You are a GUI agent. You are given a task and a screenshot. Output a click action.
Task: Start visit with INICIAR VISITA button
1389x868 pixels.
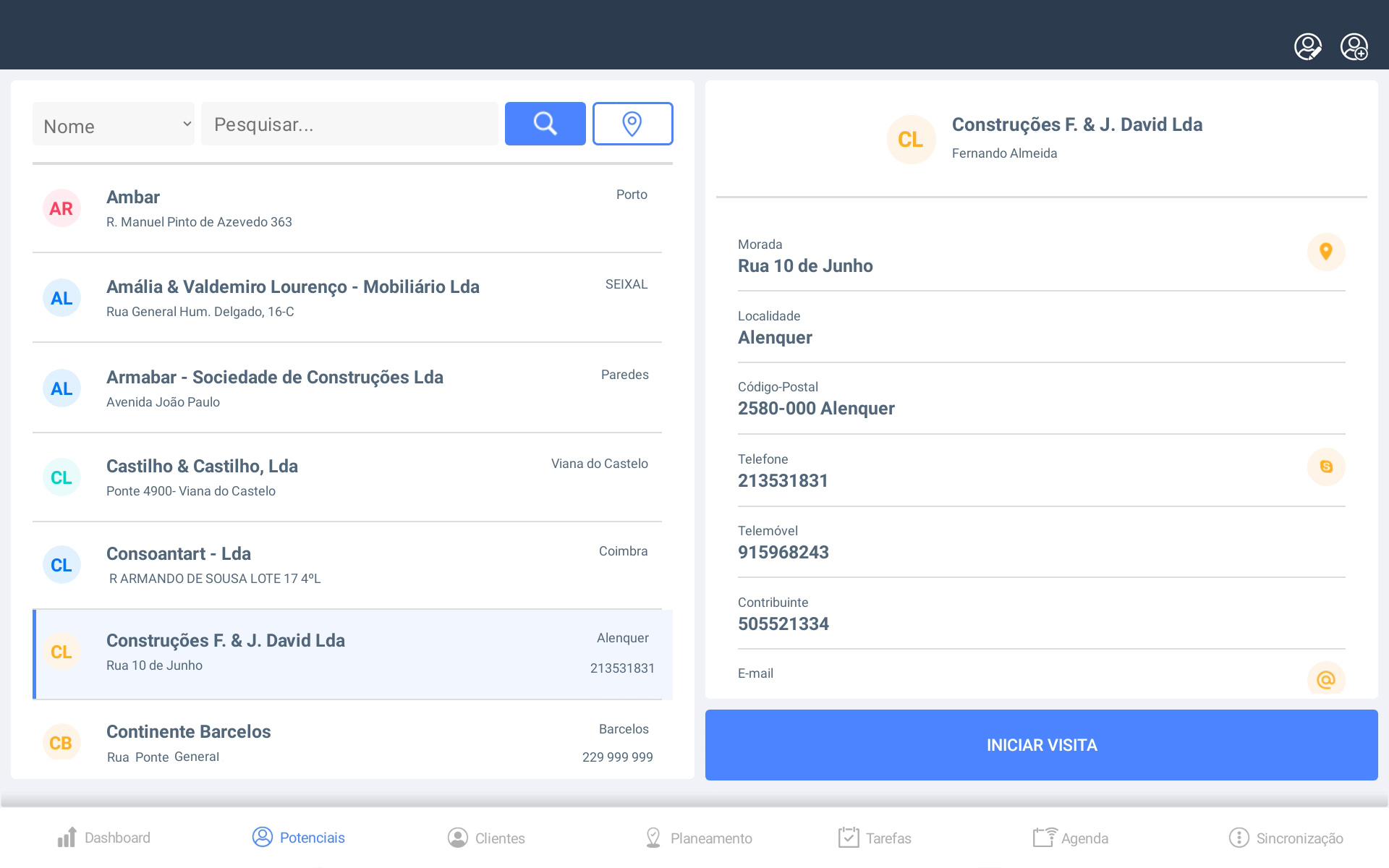point(1041,744)
